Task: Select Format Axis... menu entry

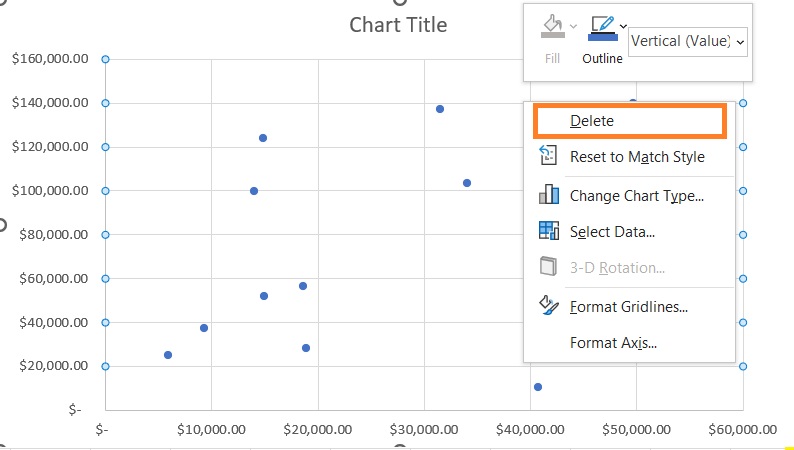Action: coord(613,343)
